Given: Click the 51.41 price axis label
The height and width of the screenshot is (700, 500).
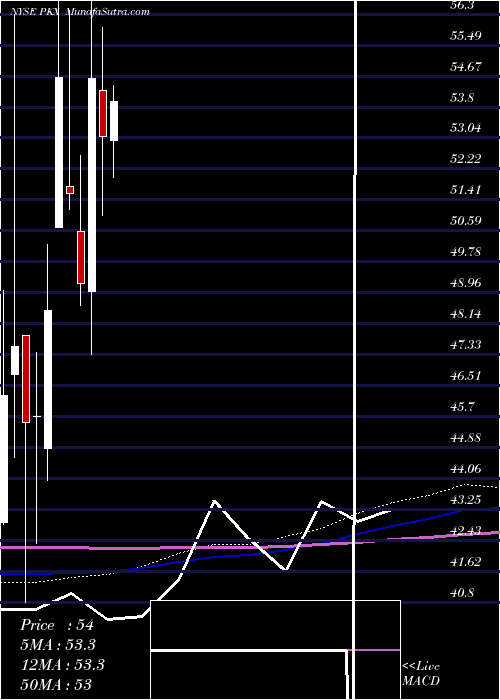Looking at the screenshot, I should click(466, 190).
